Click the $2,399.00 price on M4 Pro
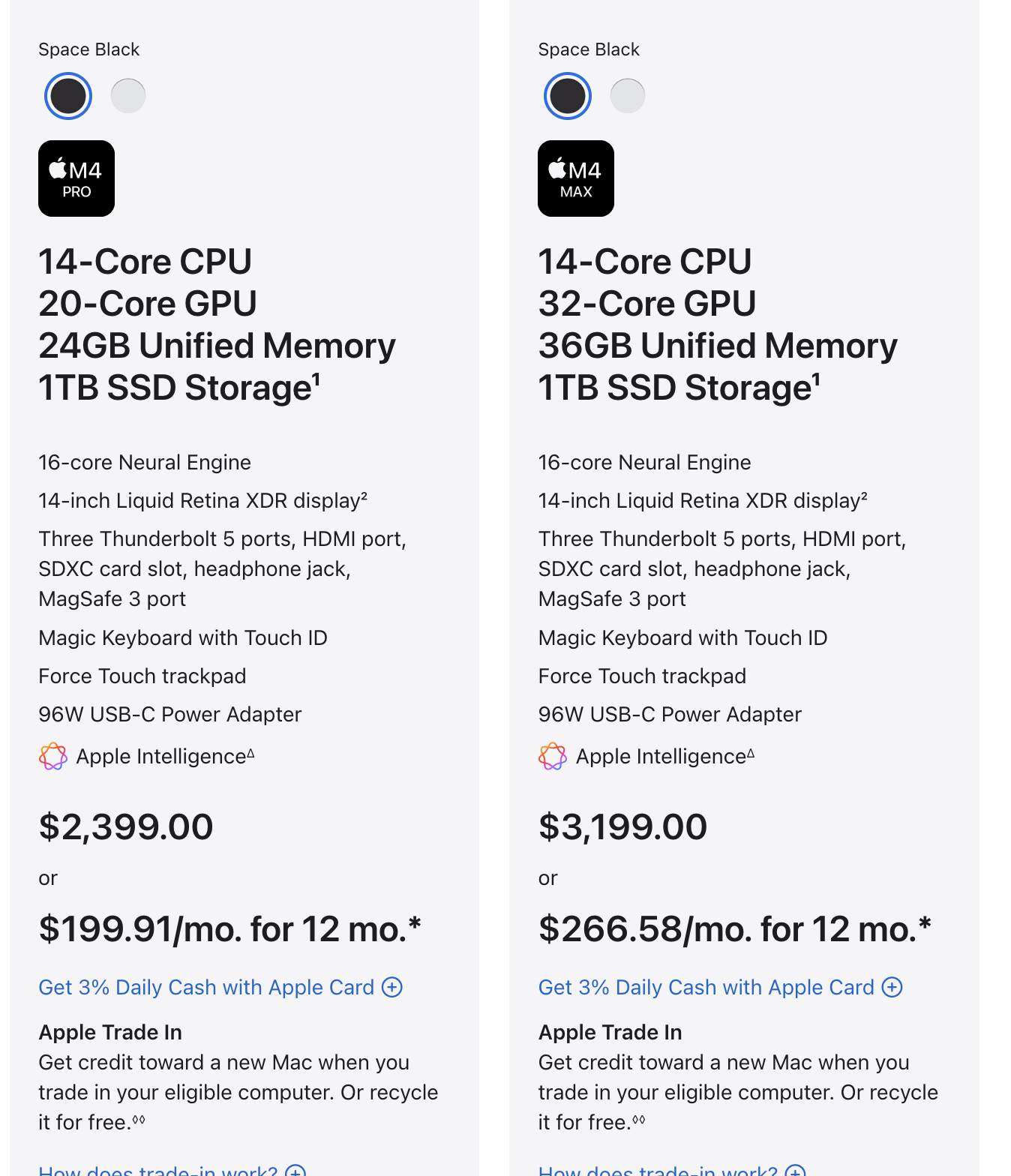The height and width of the screenshot is (1176, 1011). click(126, 827)
